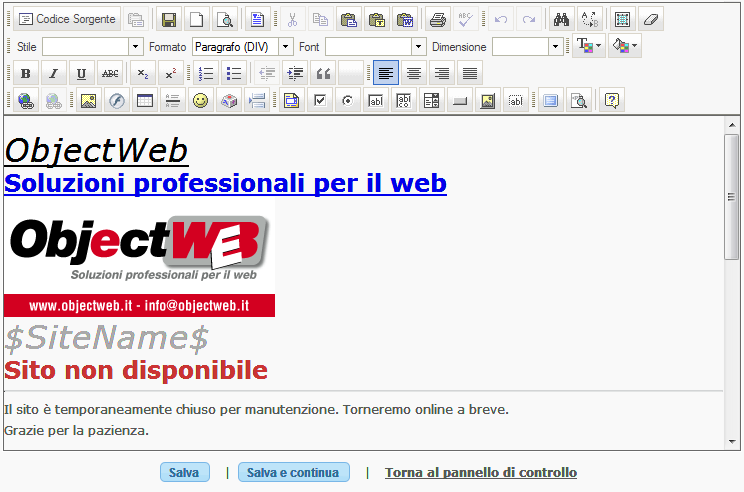
Task: Insert a Flash object
Action: pos(117,100)
